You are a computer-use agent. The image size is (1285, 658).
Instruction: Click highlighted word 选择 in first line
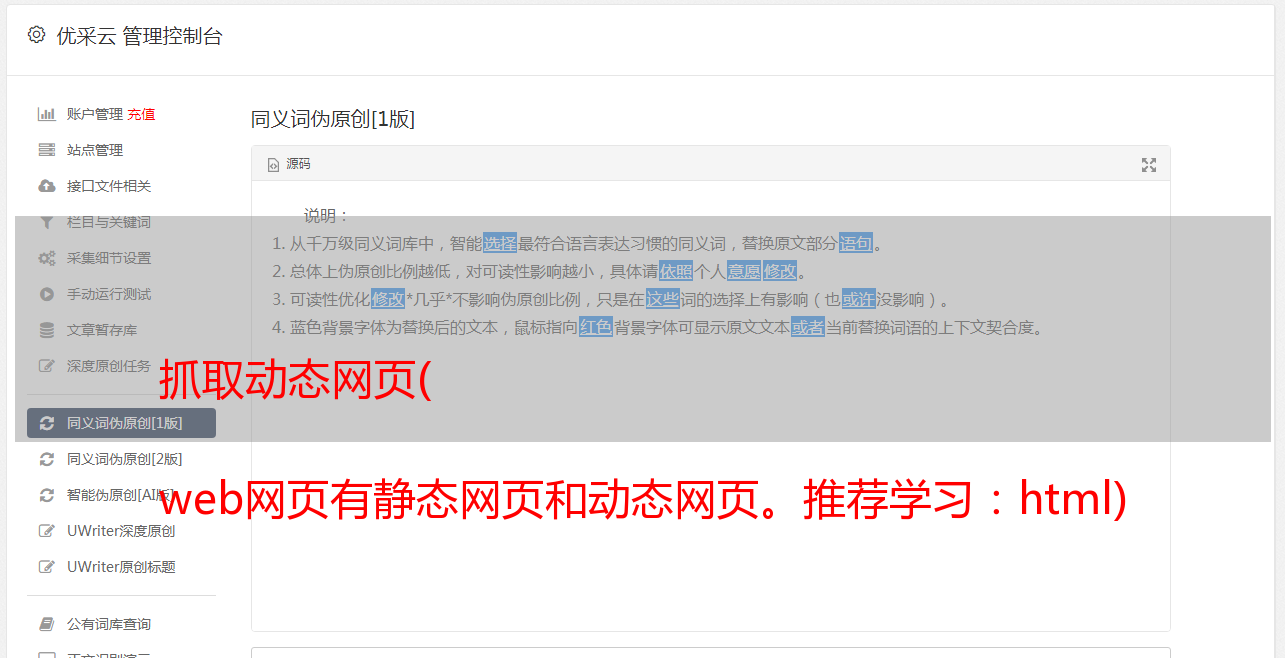tap(500, 243)
